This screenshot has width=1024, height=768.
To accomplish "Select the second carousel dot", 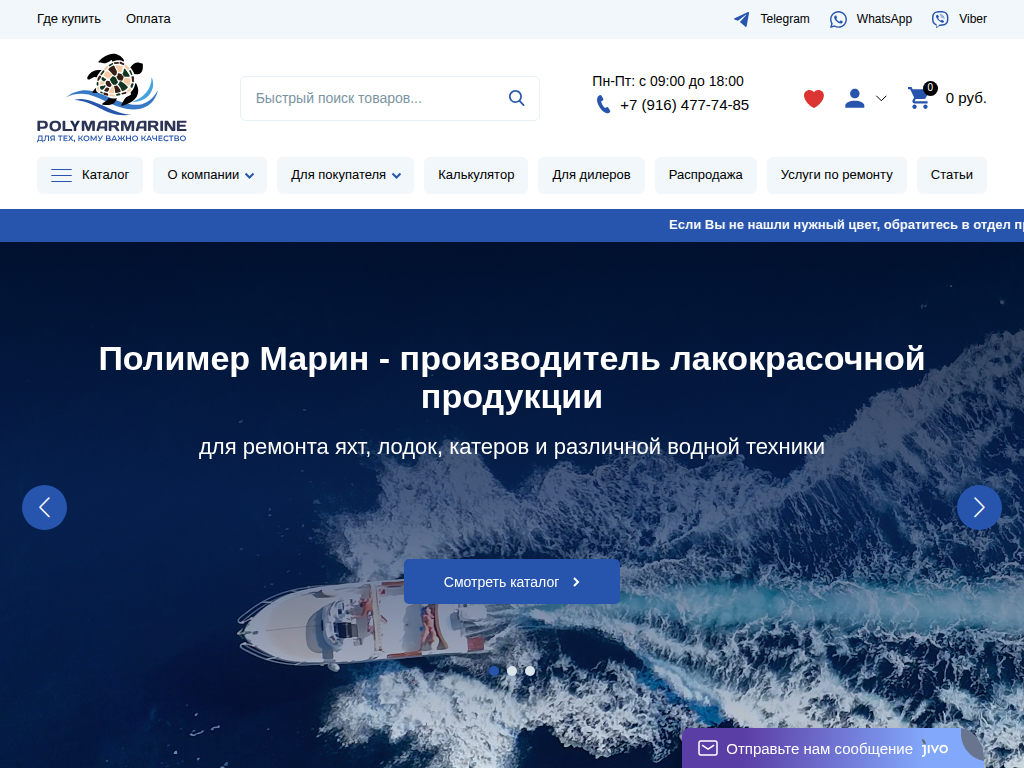I will point(511,671).
